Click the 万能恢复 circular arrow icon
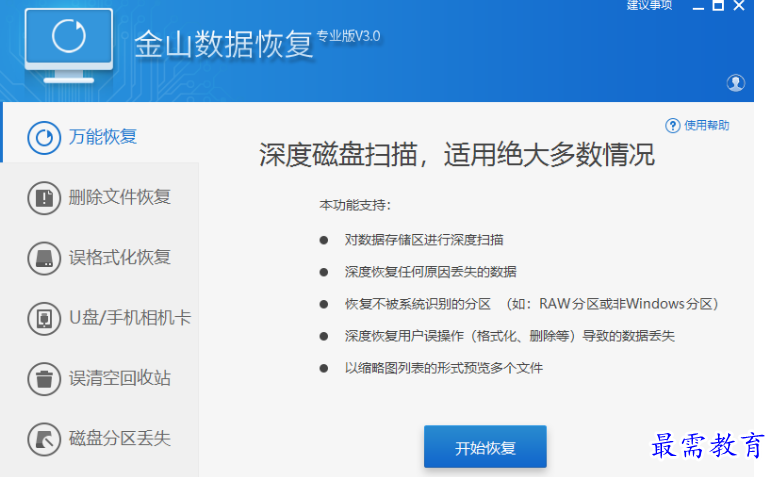 click(44, 138)
